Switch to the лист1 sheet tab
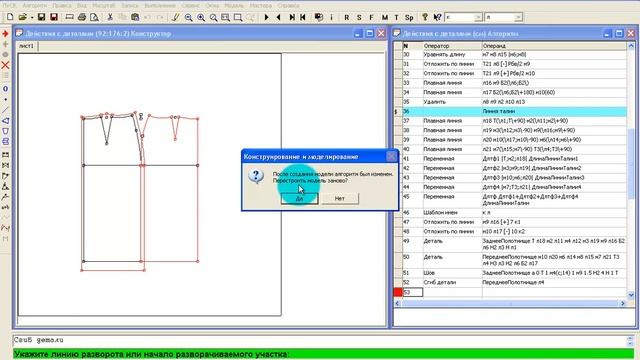The width and height of the screenshot is (640, 360). (27, 46)
